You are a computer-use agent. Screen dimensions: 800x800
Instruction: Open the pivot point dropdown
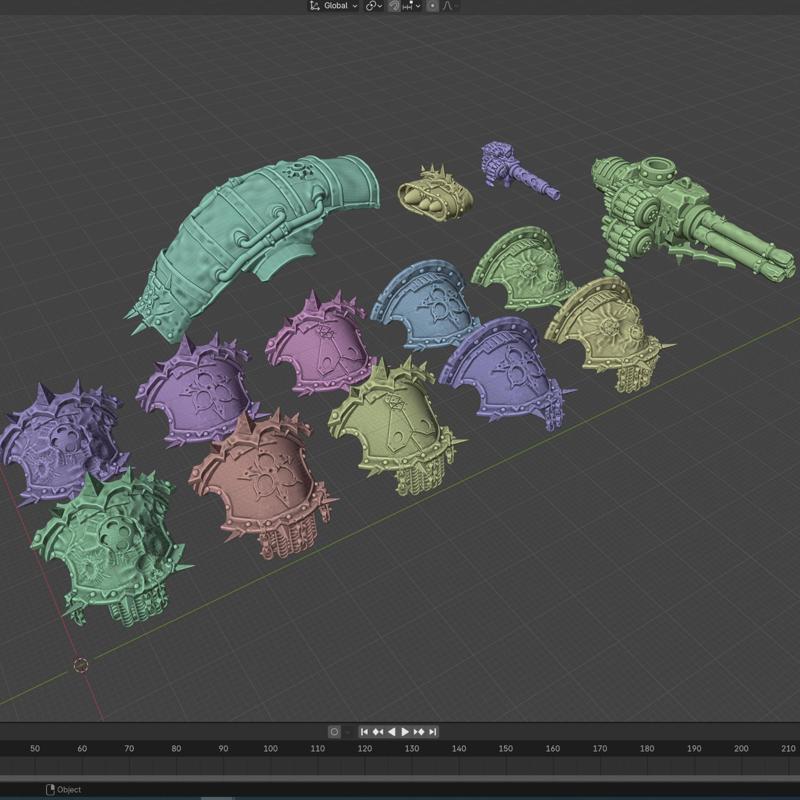click(x=374, y=6)
